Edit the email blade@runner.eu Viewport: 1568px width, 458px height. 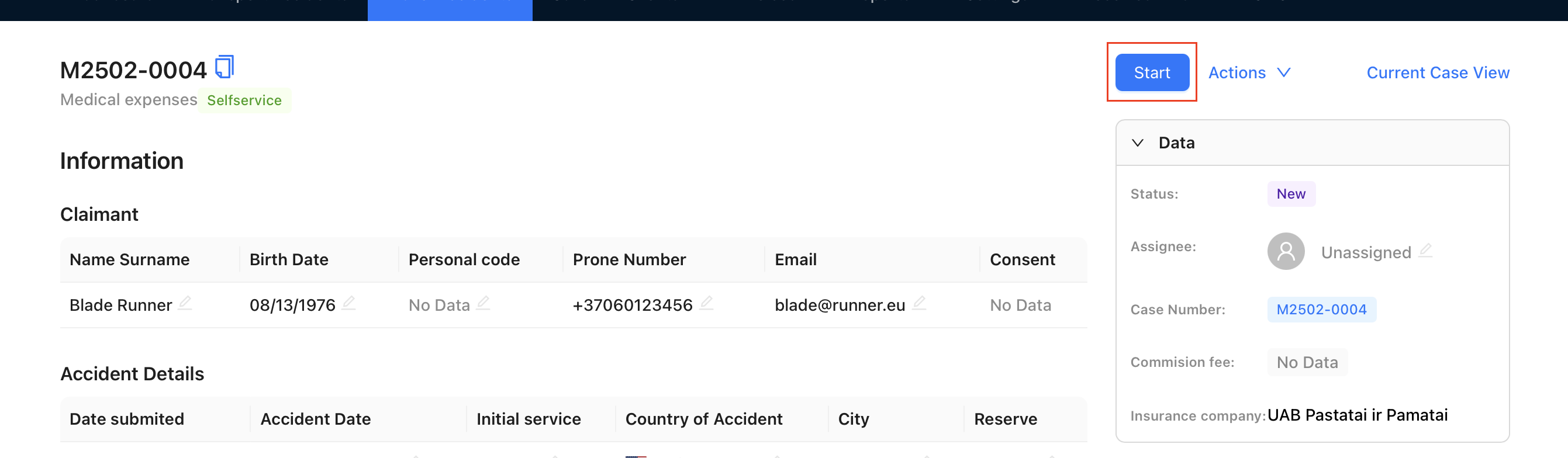[919, 302]
